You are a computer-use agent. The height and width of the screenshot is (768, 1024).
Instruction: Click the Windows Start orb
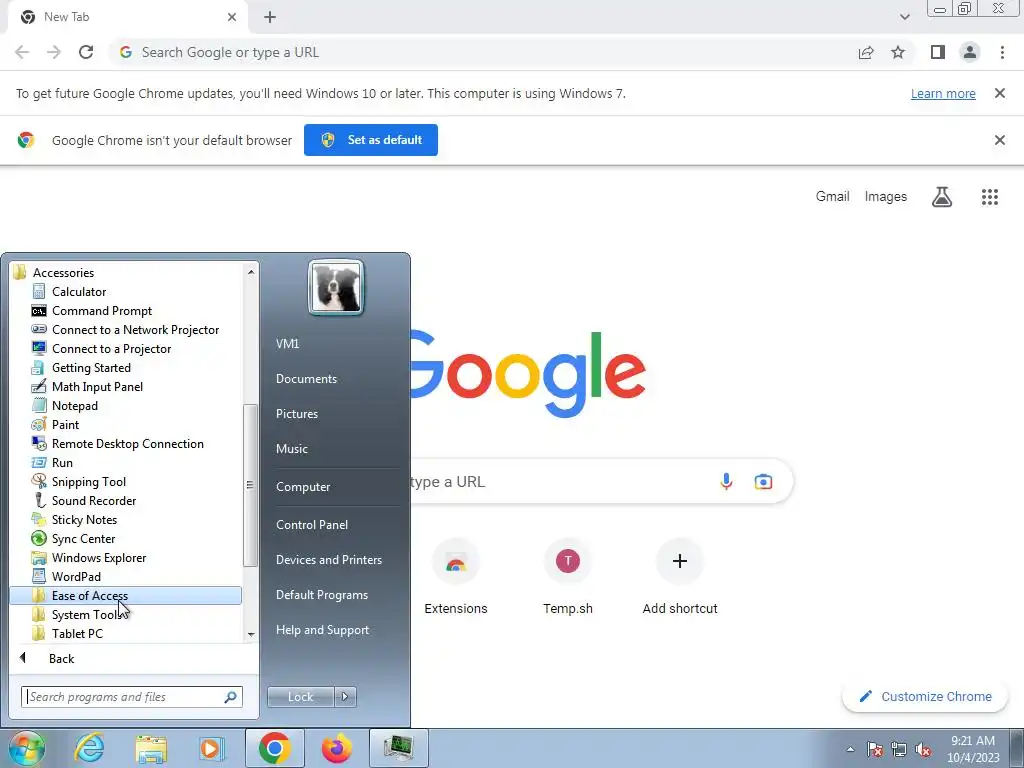(27, 748)
